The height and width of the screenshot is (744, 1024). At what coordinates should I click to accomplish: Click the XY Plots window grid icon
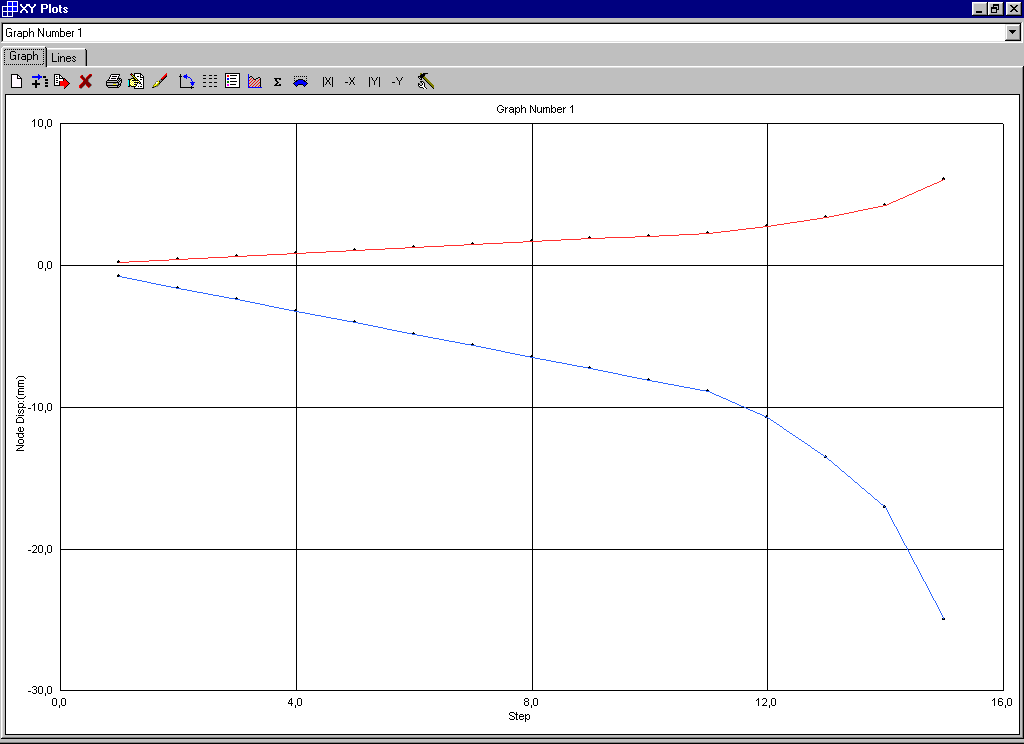(x=9, y=8)
